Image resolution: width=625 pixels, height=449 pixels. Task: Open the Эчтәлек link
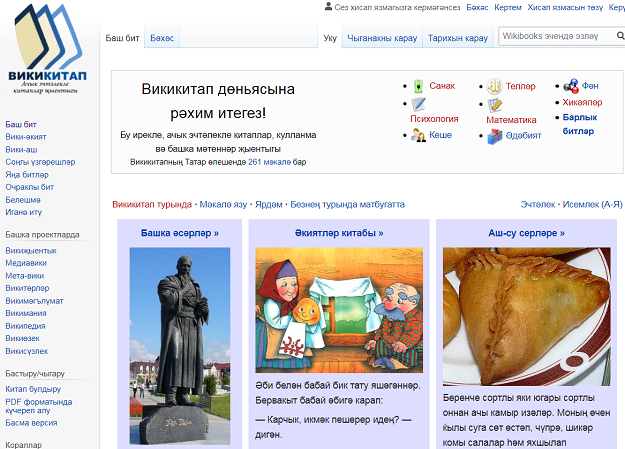(538, 205)
